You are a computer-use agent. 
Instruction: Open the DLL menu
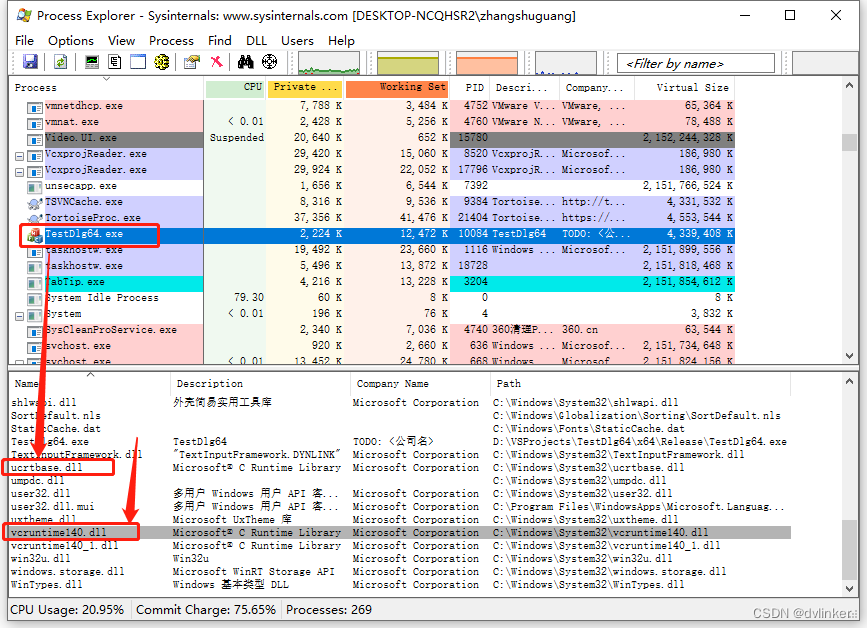coord(256,40)
